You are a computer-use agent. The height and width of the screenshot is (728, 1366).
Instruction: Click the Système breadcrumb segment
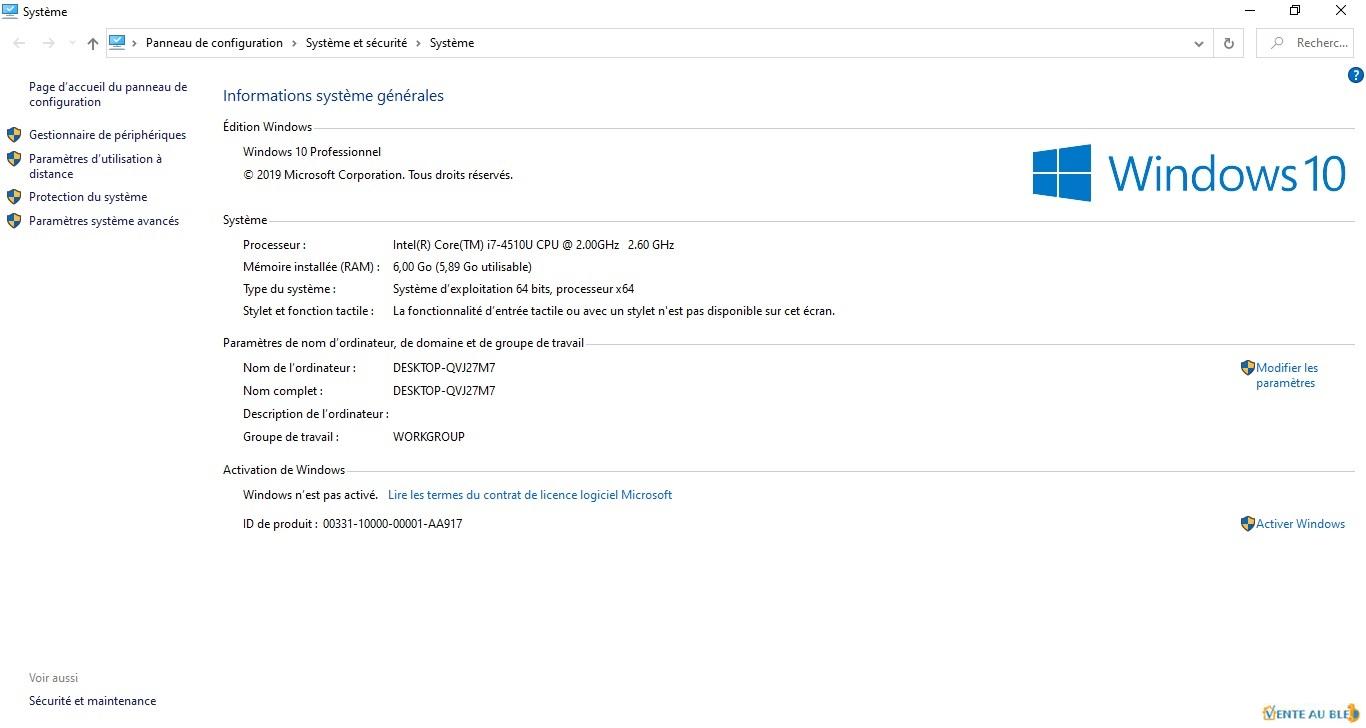pyautogui.click(x=452, y=43)
